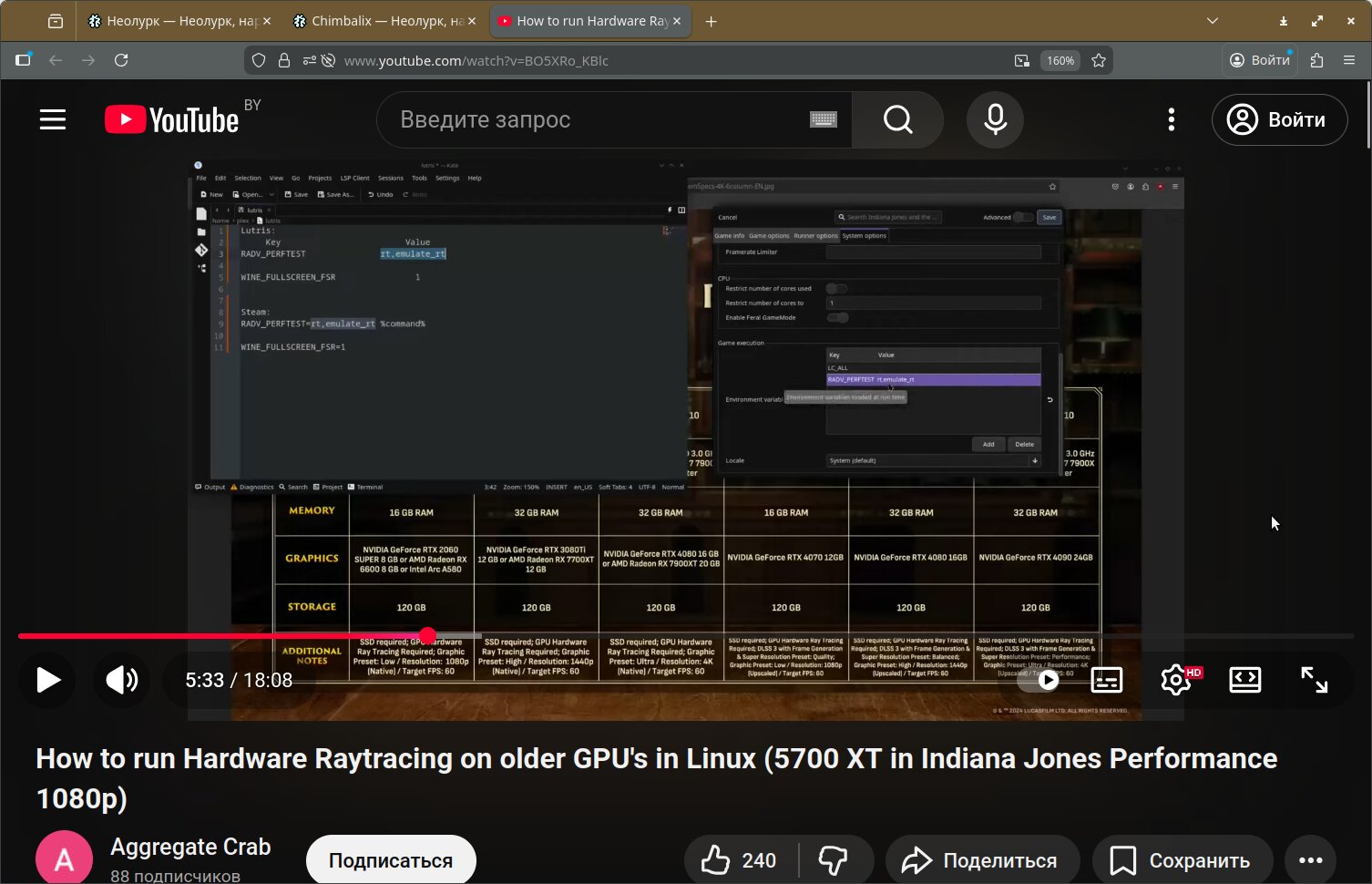Expand the list all tabs dropdown
The image size is (1372, 884).
click(1213, 21)
